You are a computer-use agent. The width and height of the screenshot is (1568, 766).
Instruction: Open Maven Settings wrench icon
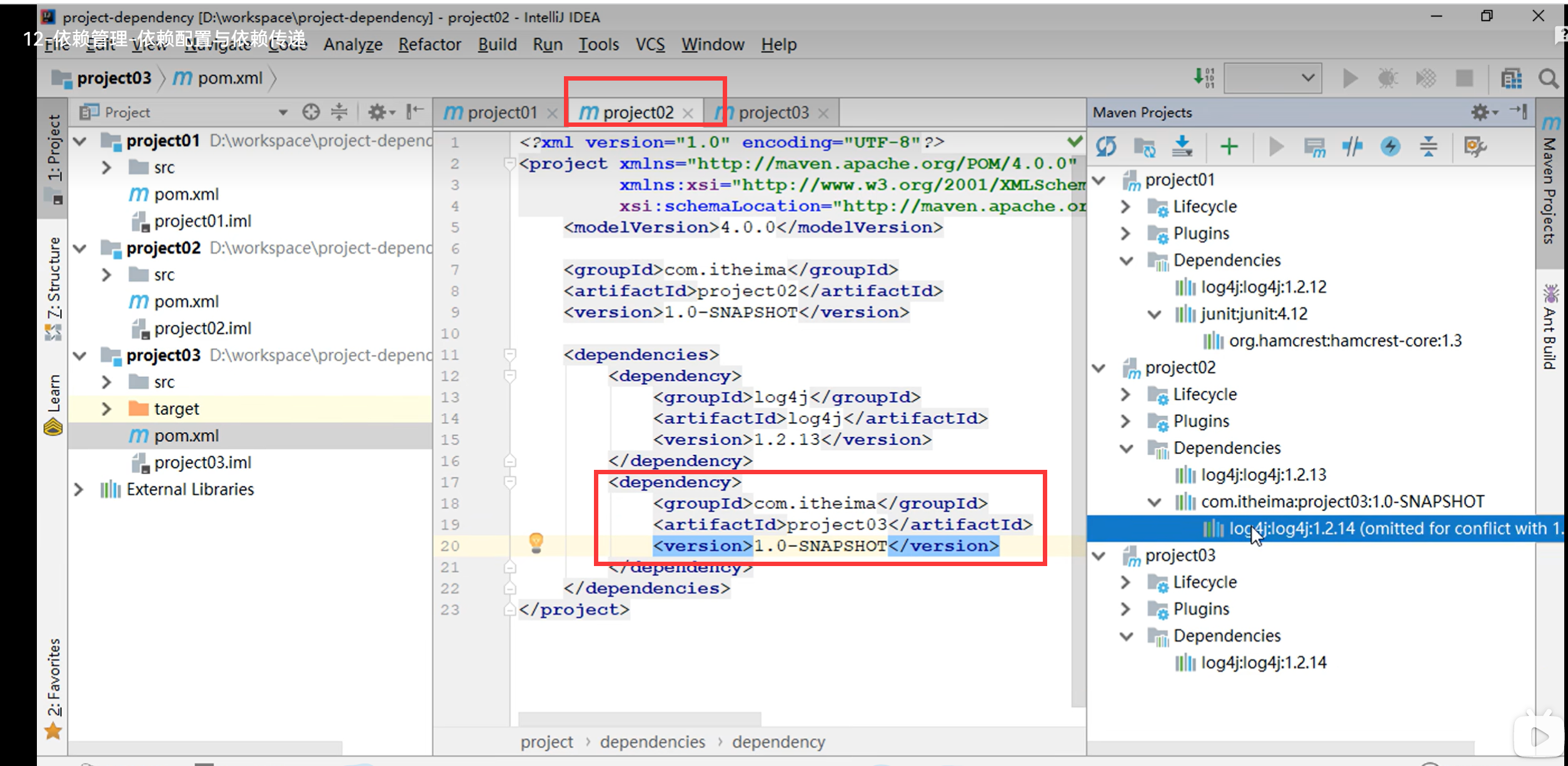click(x=1474, y=147)
